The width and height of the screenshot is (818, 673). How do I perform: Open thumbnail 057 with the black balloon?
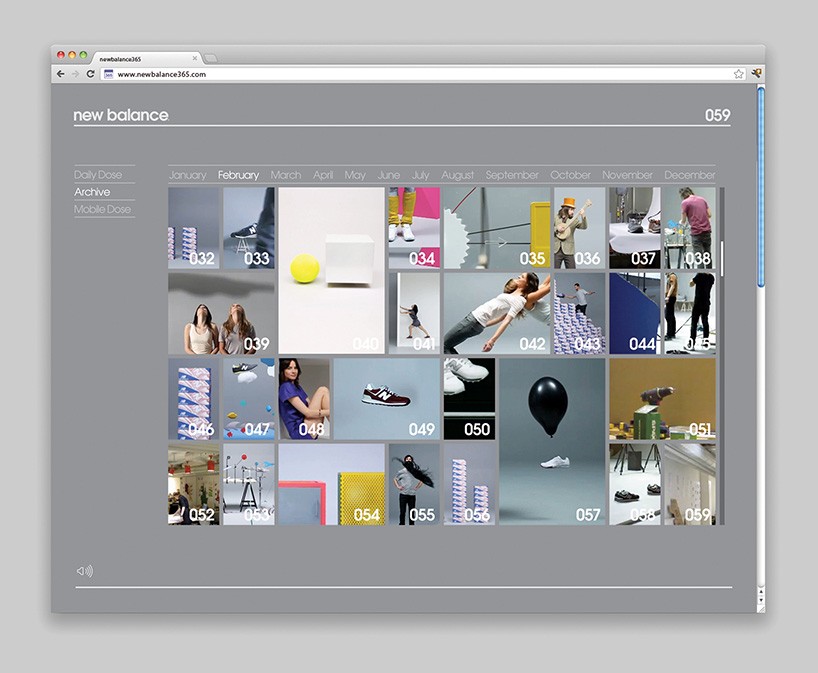pos(552,442)
